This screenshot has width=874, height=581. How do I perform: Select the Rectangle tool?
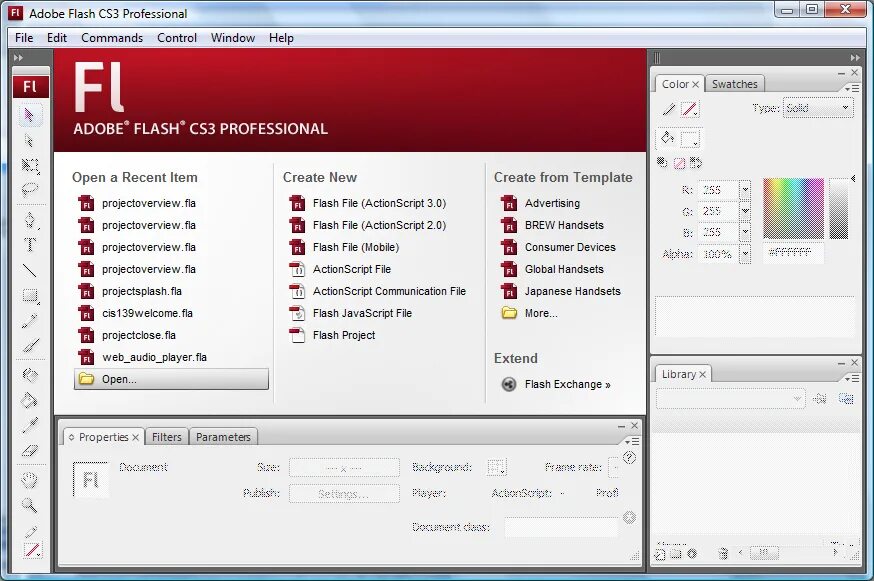[30, 296]
